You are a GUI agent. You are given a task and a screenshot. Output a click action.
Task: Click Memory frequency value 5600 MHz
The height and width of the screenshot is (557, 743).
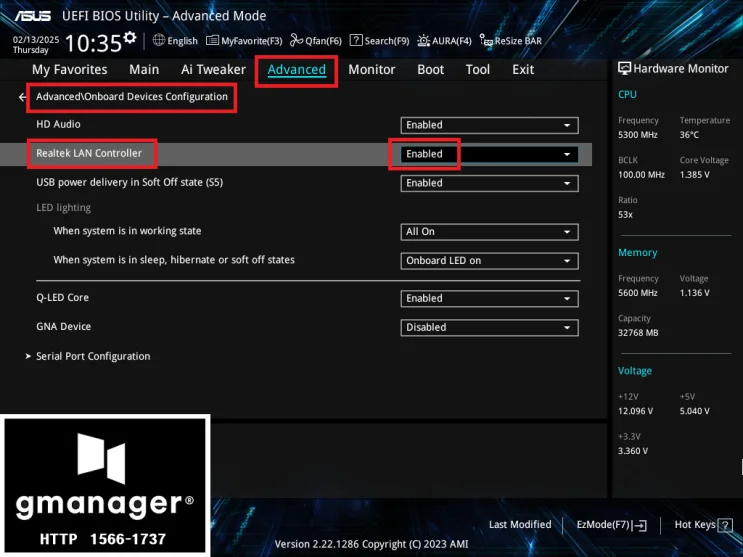click(x=638, y=293)
